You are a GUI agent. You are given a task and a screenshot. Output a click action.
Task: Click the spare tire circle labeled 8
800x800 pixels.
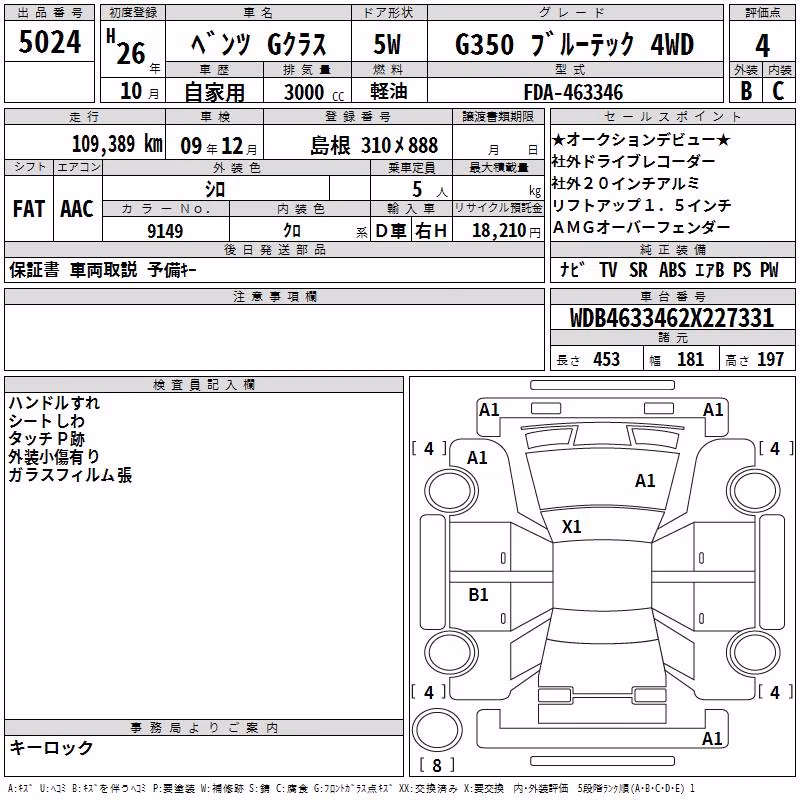tap(437, 731)
